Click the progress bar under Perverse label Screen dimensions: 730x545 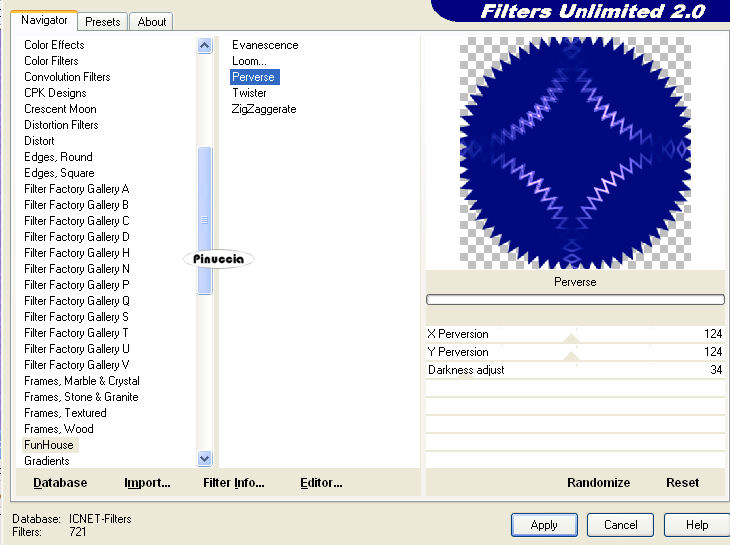575,299
